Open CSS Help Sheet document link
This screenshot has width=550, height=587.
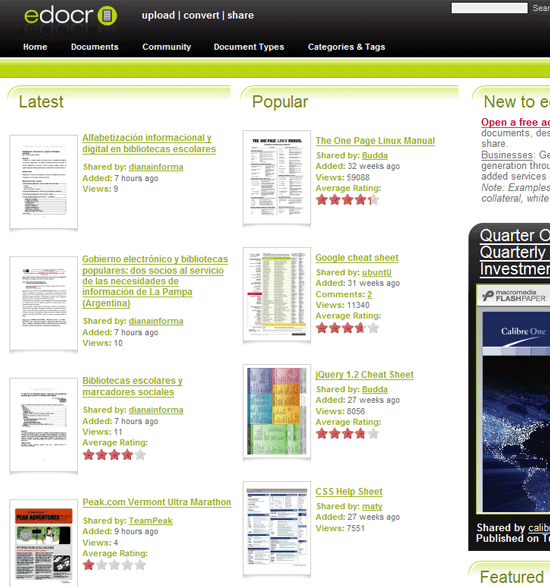pyautogui.click(x=349, y=492)
